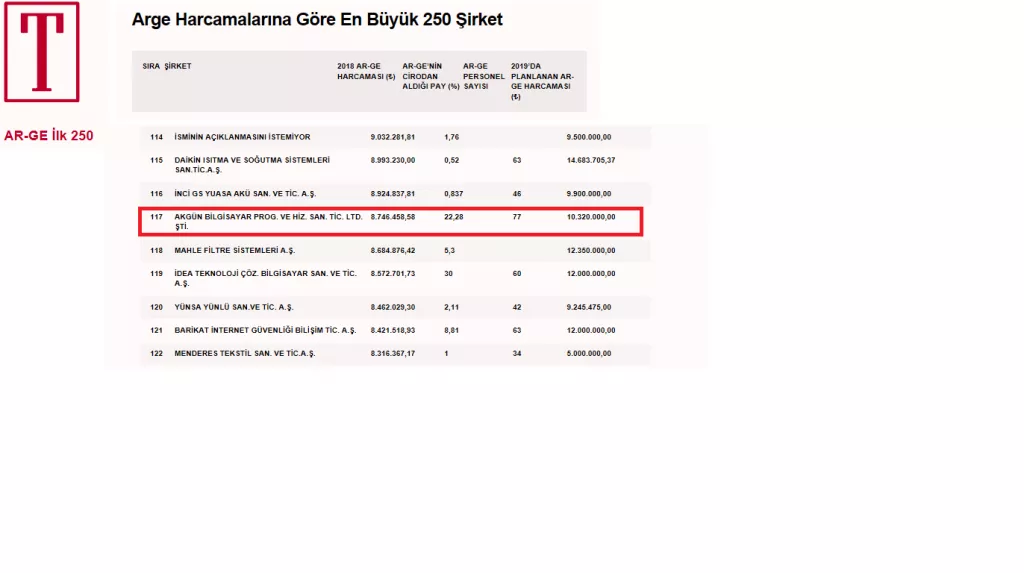This screenshot has width=1024, height=573.
Task: Click rank number 121
Action: (156, 331)
